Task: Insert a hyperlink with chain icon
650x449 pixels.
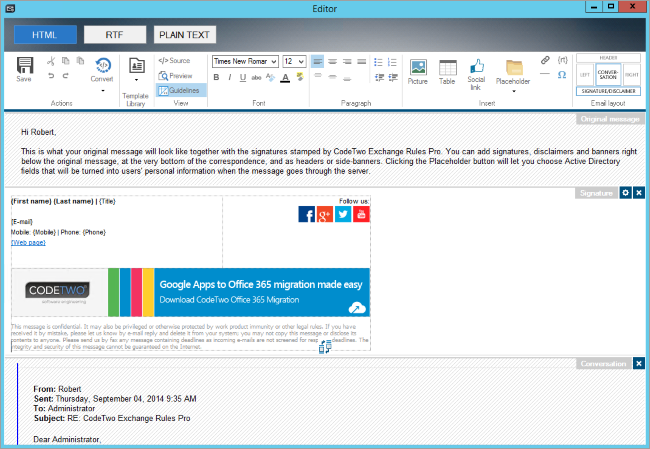Action: [x=545, y=60]
